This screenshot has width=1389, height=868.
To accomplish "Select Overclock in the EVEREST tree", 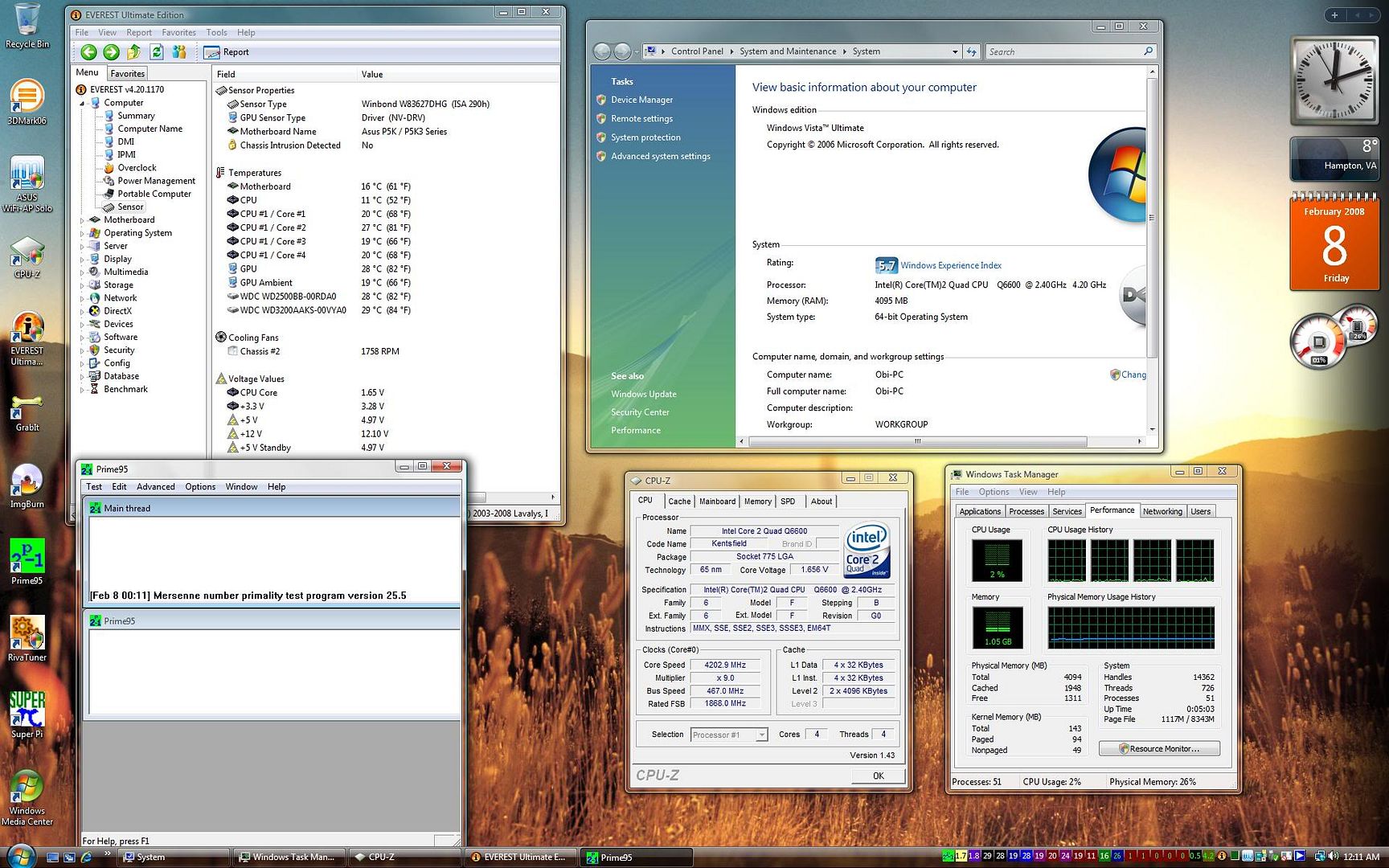I will [x=137, y=168].
